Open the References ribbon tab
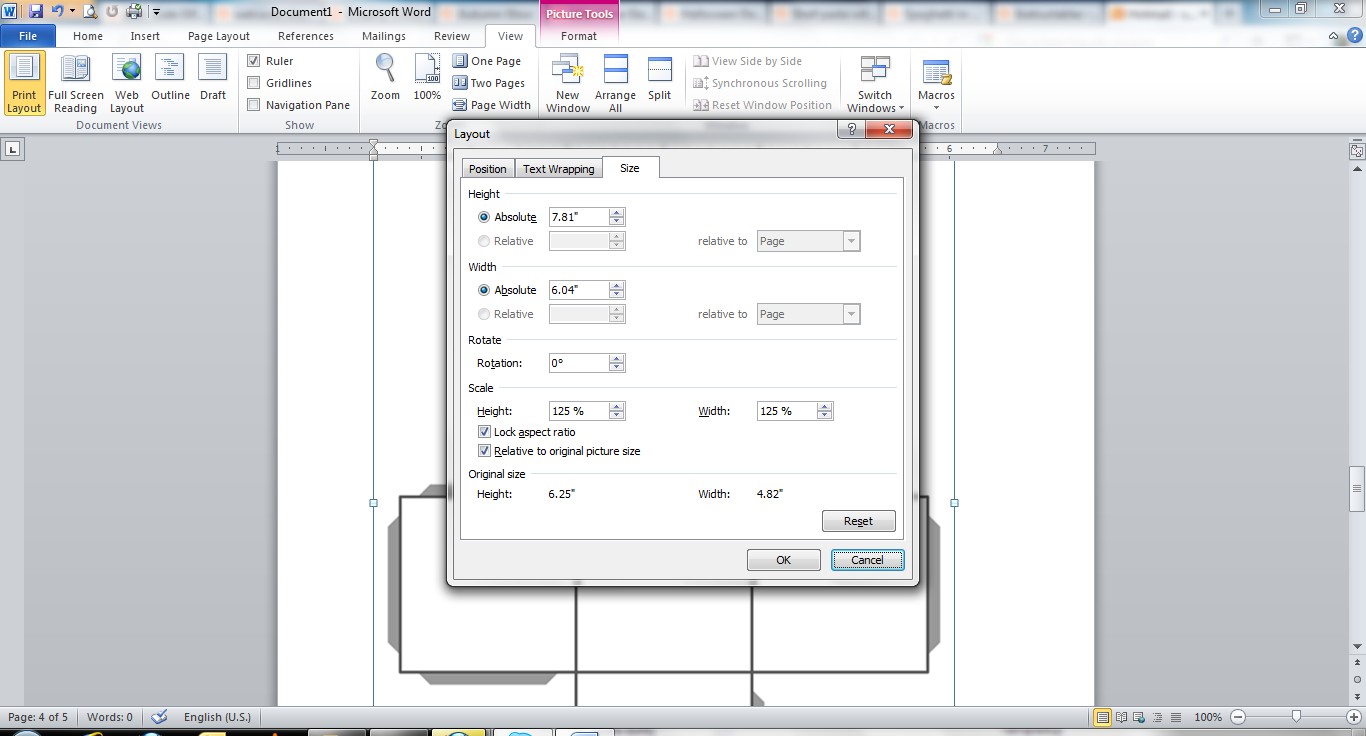The height and width of the screenshot is (736, 1366). (x=306, y=36)
